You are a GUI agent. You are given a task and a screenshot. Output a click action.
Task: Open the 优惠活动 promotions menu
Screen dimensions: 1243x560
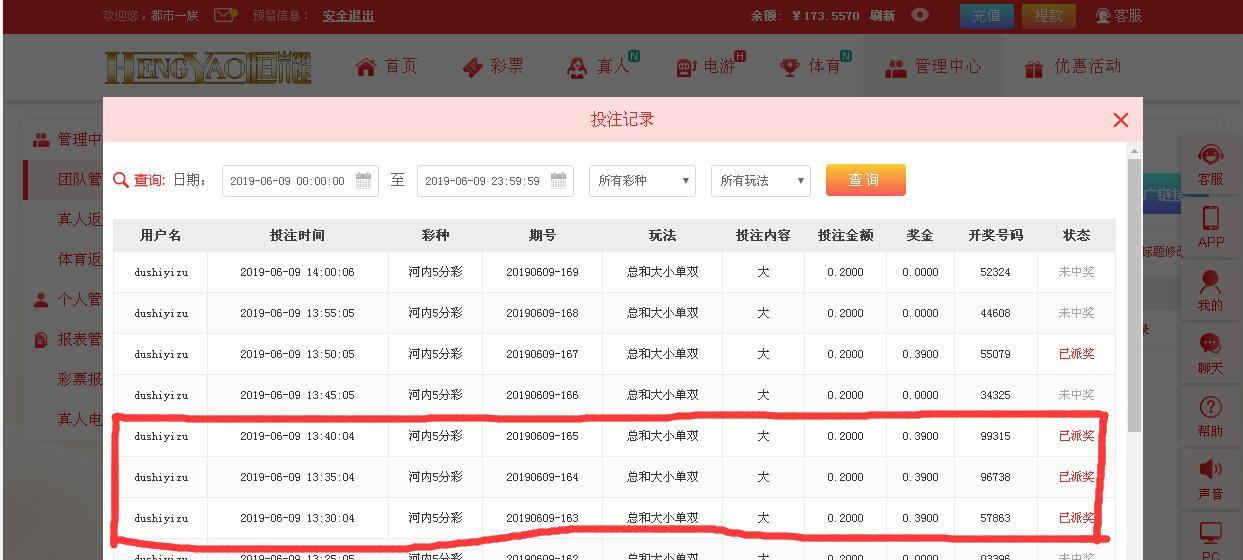(x=1073, y=67)
